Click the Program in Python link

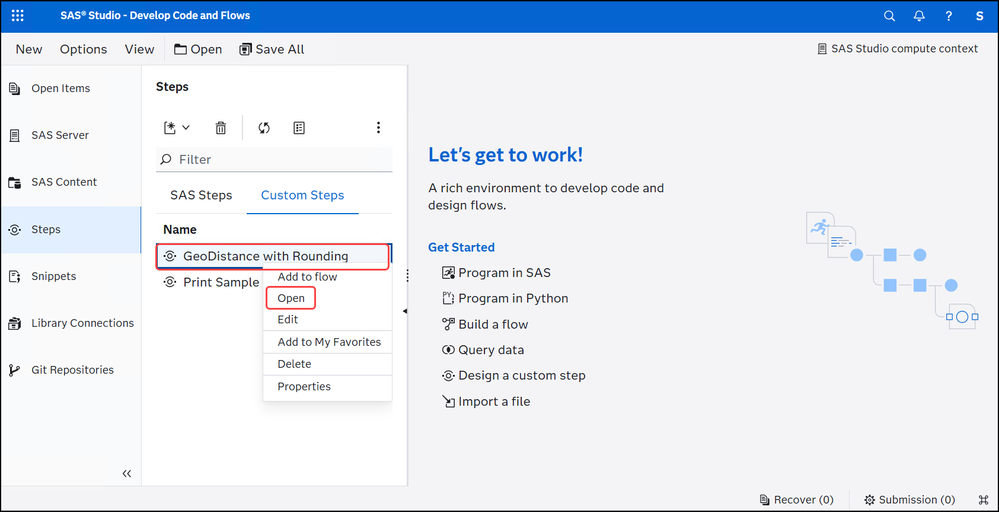click(x=505, y=298)
